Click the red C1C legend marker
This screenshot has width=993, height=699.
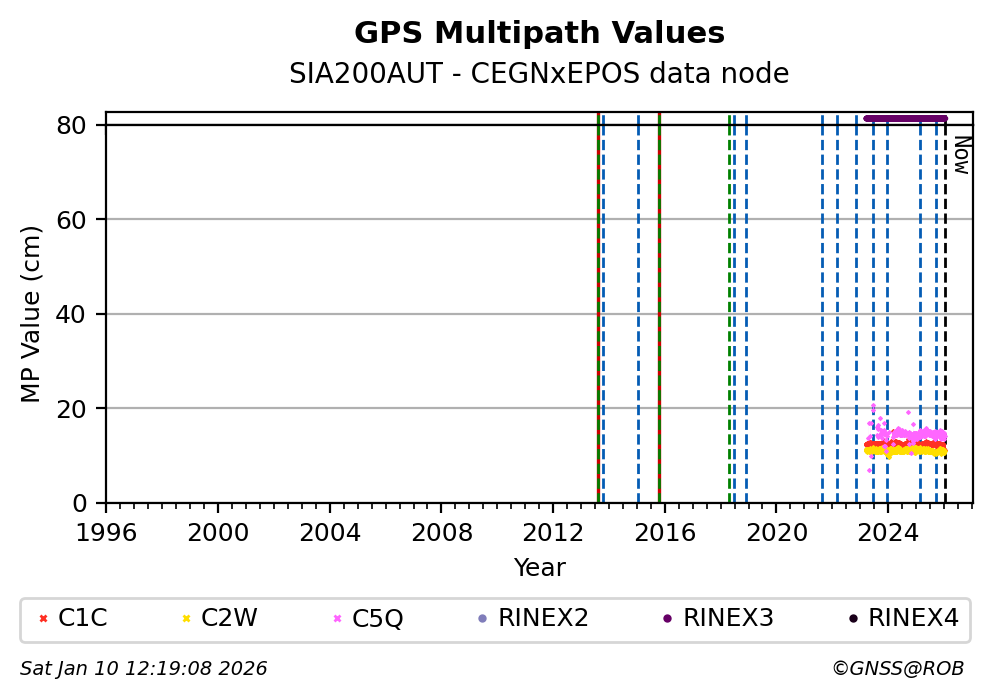point(43,618)
